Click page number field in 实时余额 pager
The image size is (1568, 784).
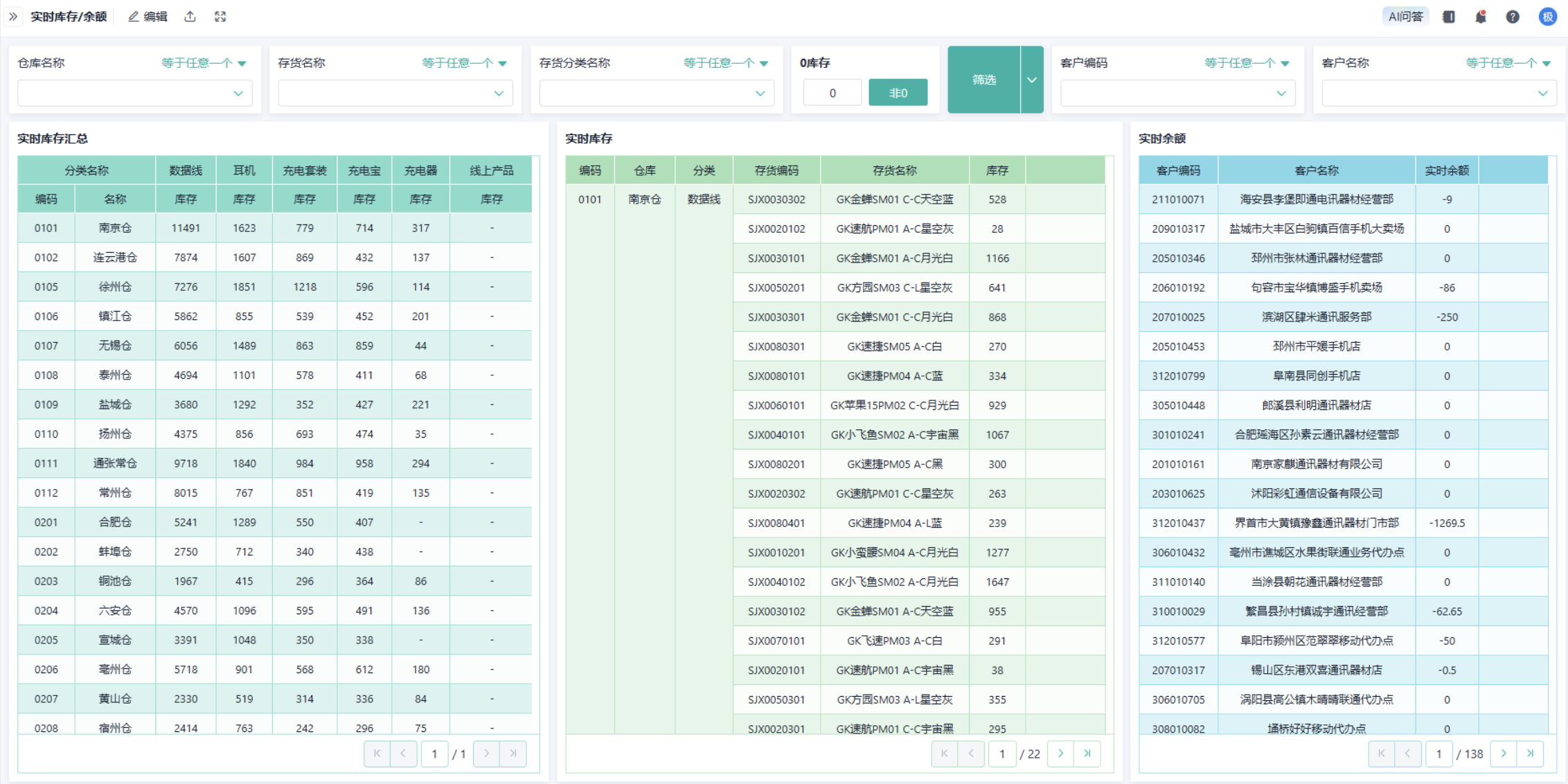coord(1438,754)
